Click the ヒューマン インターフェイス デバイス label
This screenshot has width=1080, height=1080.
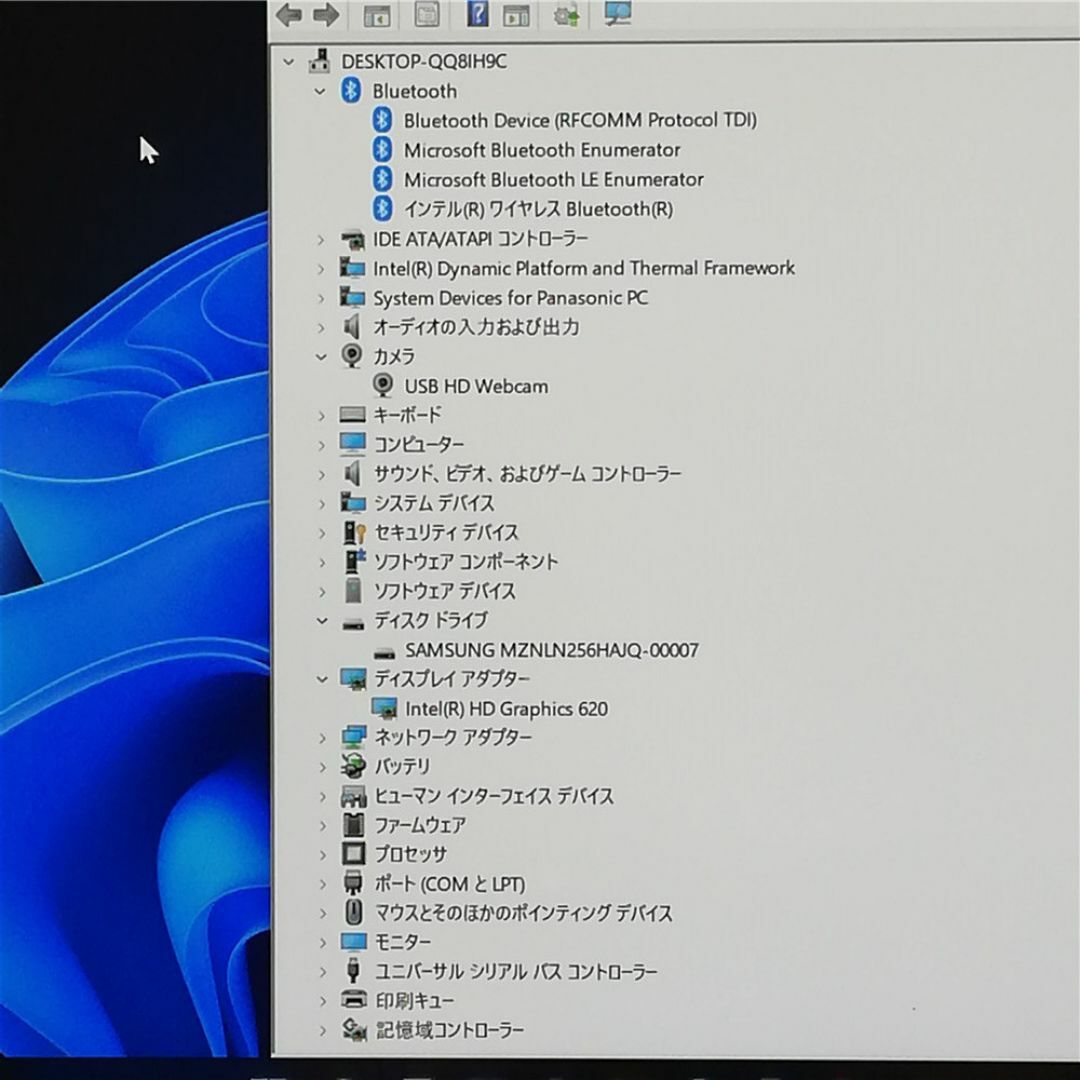tap(494, 796)
